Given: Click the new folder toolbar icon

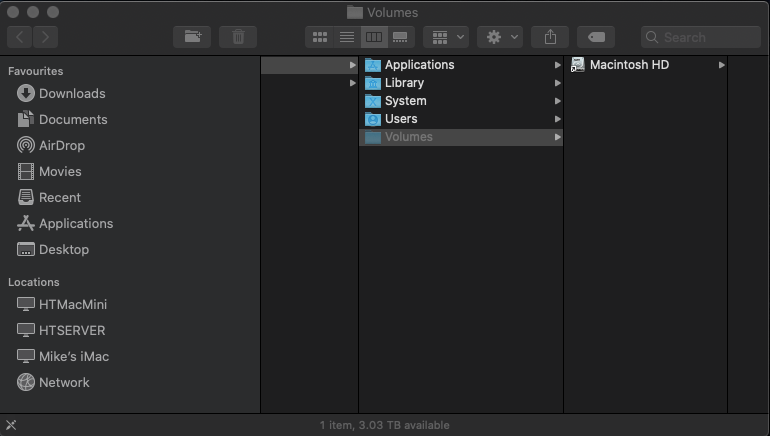Looking at the screenshot, I should pos(191,37).
